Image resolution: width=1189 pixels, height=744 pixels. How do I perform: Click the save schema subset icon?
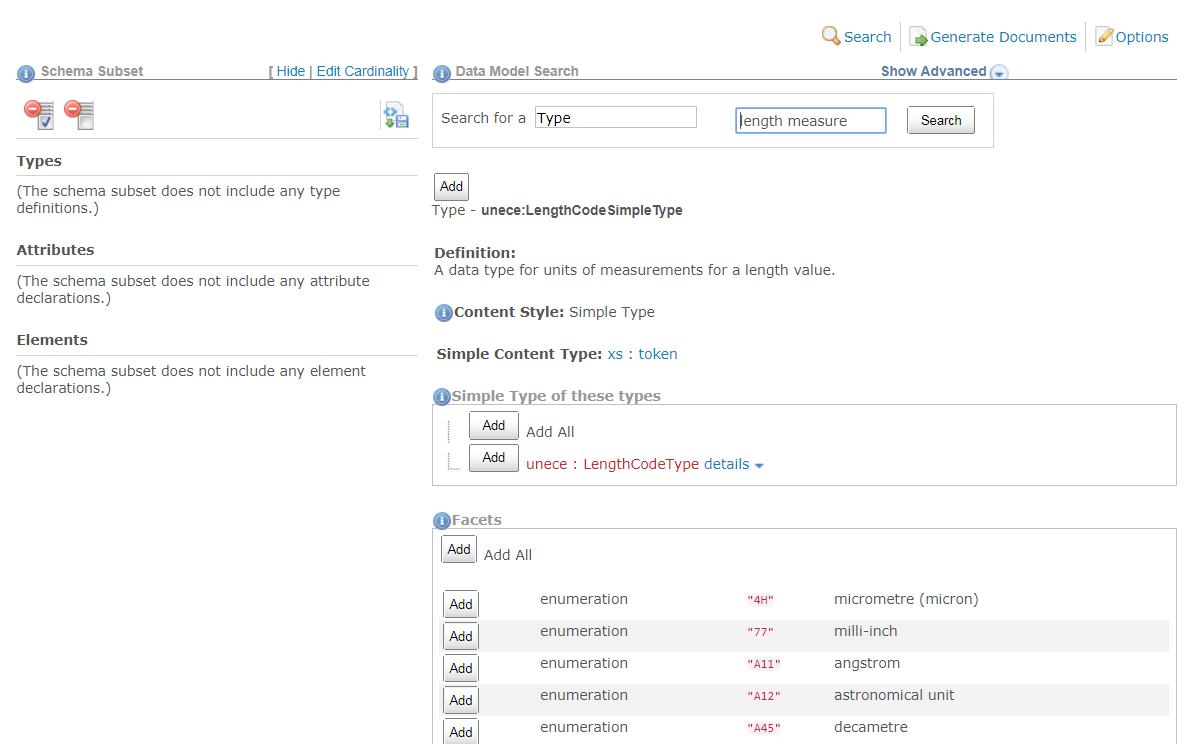[396, 115]
